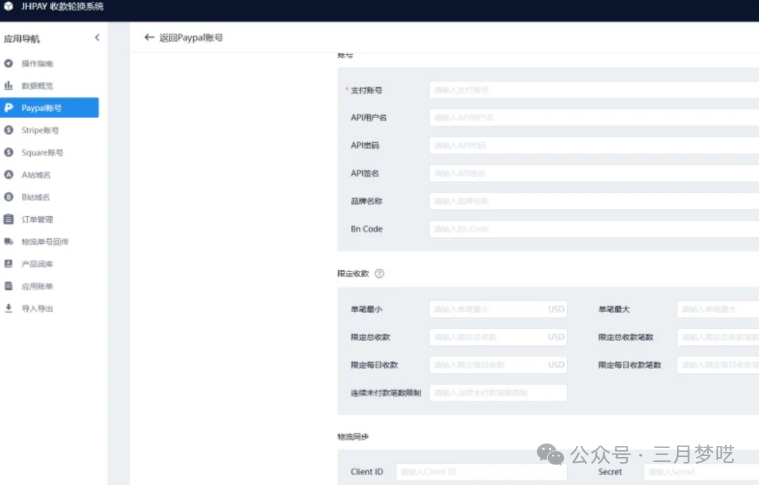
Task: Focus the API密码 input field
Action: [x=594, y=145]
